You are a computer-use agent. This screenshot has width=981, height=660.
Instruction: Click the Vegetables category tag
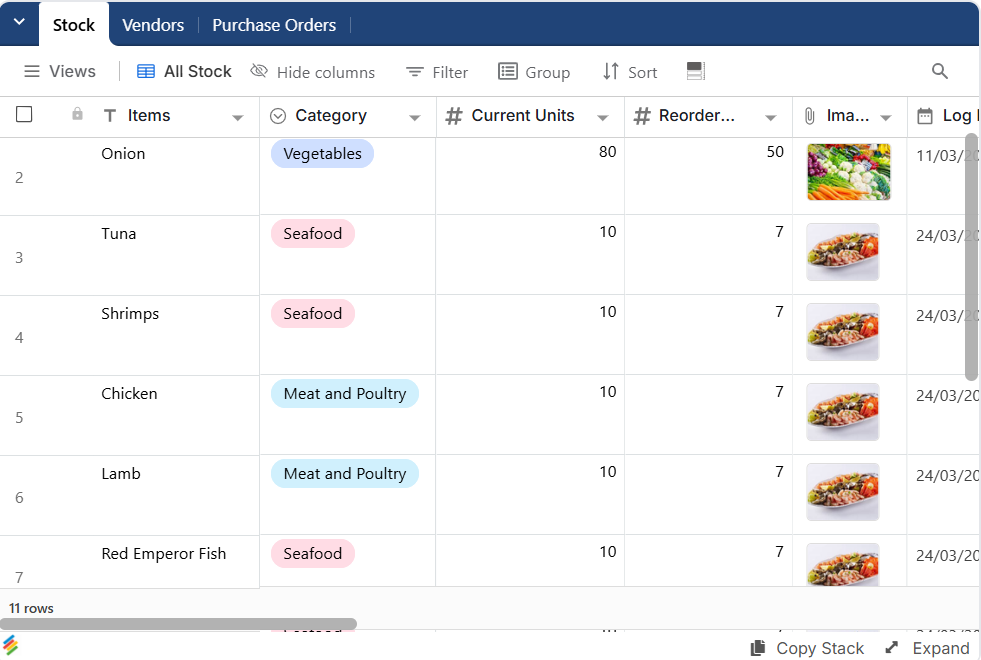tap(322, 154)
